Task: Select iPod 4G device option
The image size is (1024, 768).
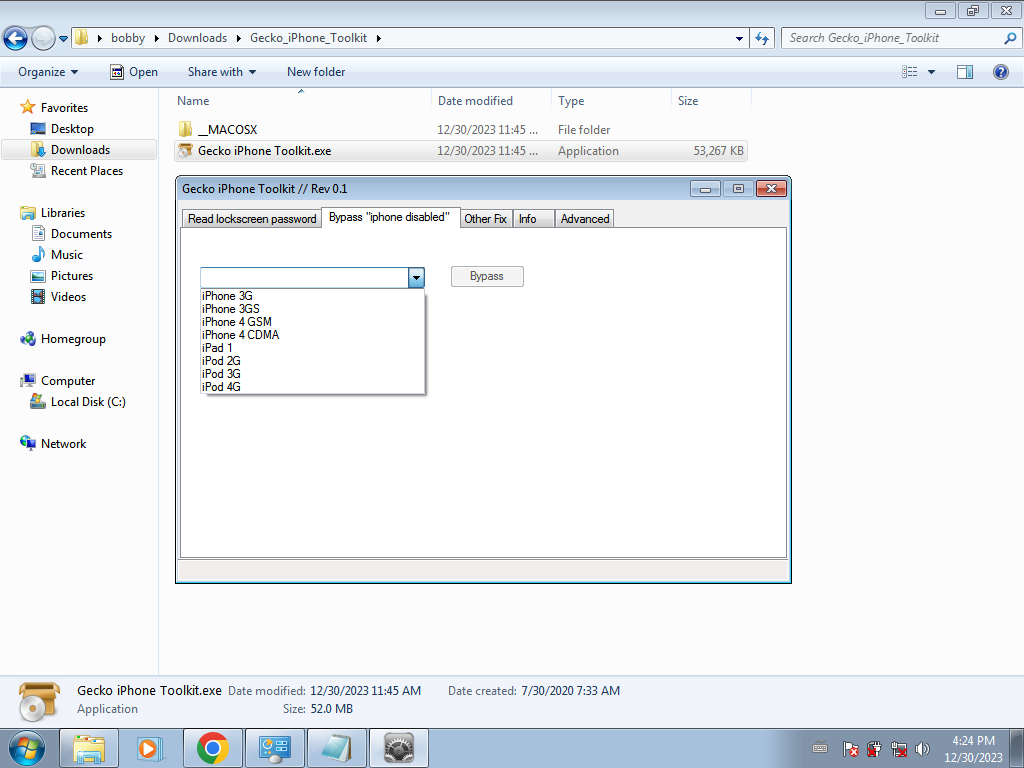Action: 313,387
